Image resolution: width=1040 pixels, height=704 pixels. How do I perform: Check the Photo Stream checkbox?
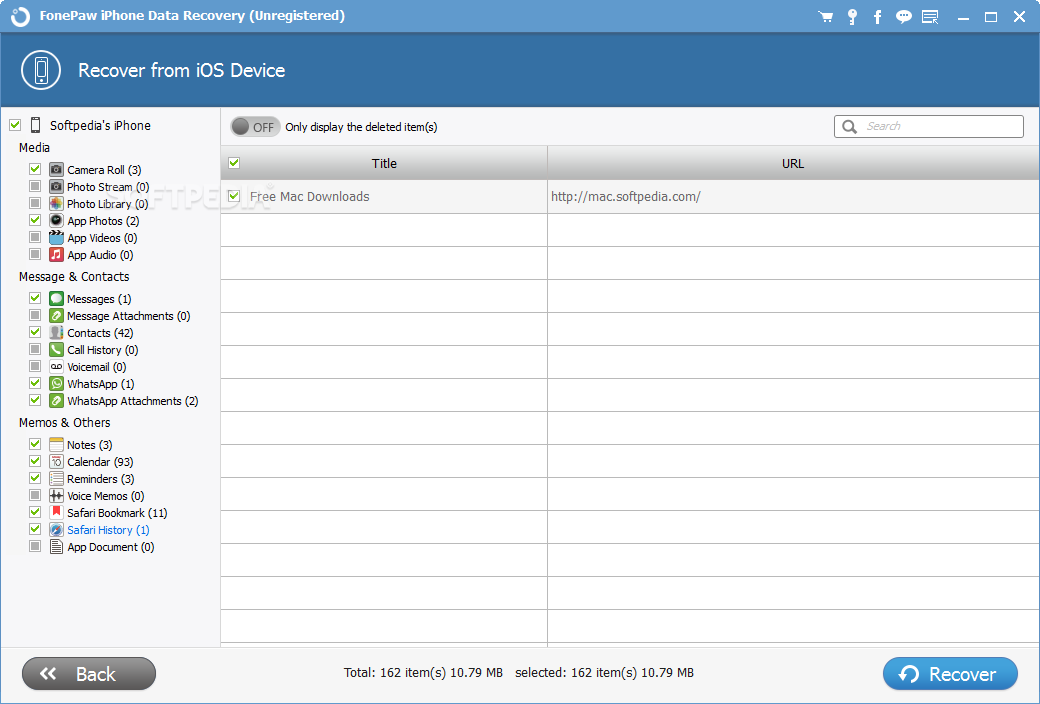tap(35, 186)
